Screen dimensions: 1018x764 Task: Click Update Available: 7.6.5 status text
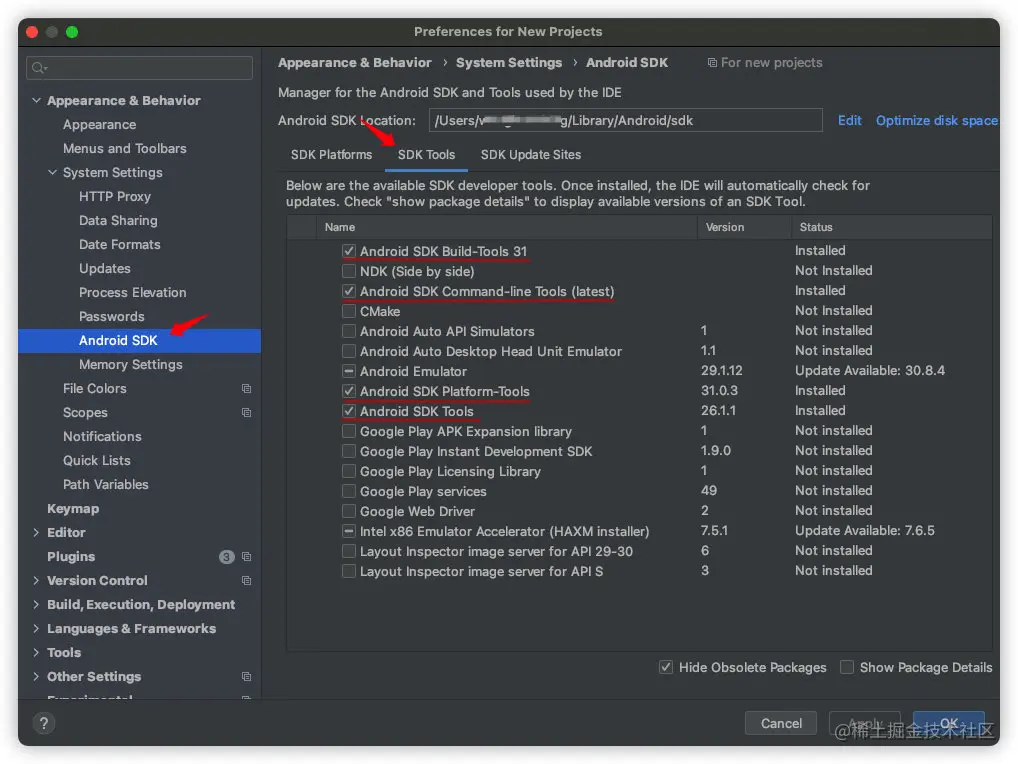(864, 530)
